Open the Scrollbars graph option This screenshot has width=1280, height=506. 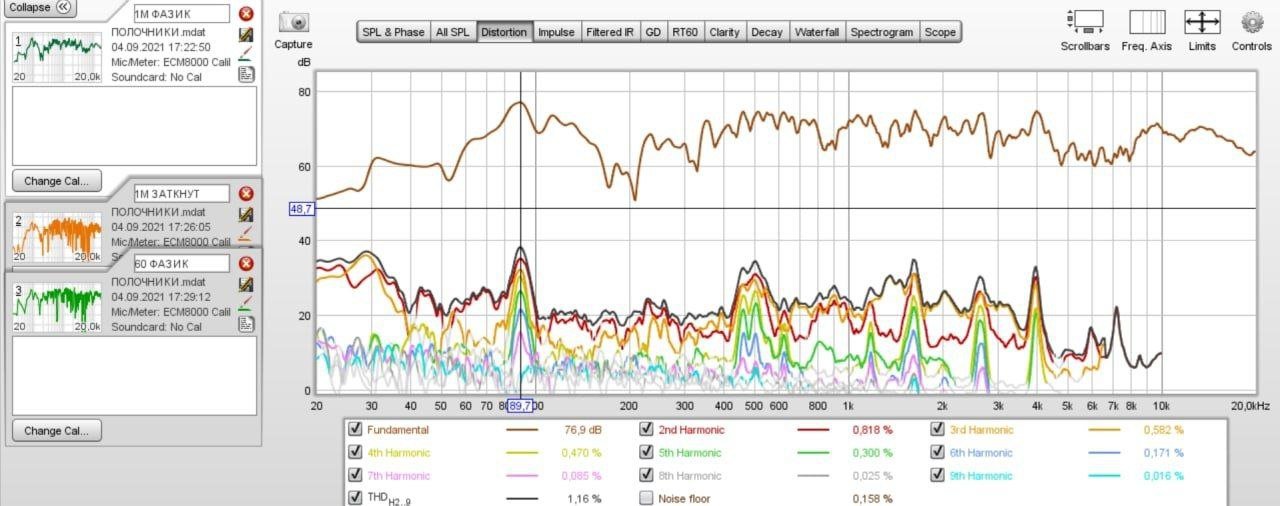(1085, 22)
